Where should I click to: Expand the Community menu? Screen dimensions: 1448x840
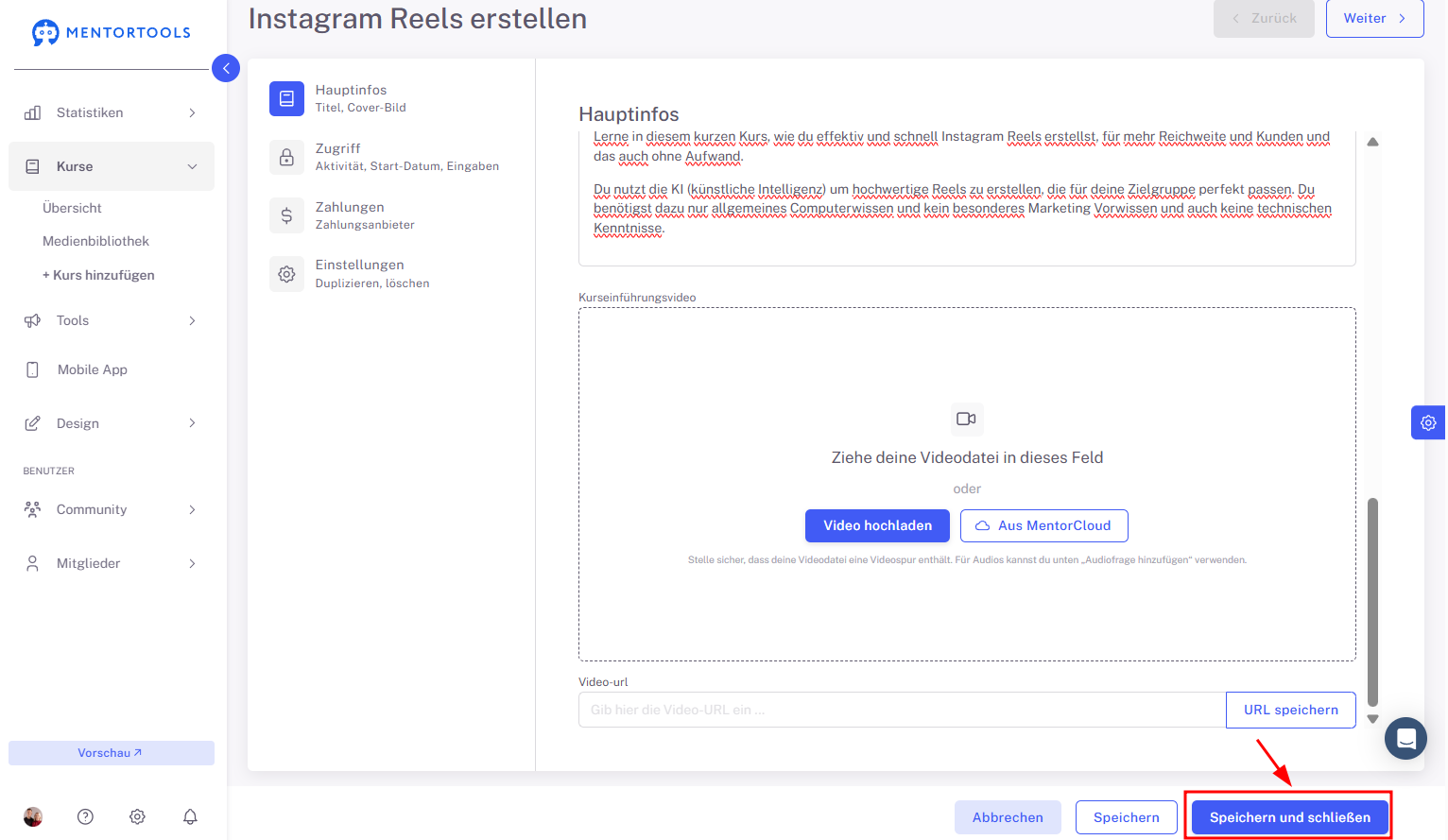point(112,509)
